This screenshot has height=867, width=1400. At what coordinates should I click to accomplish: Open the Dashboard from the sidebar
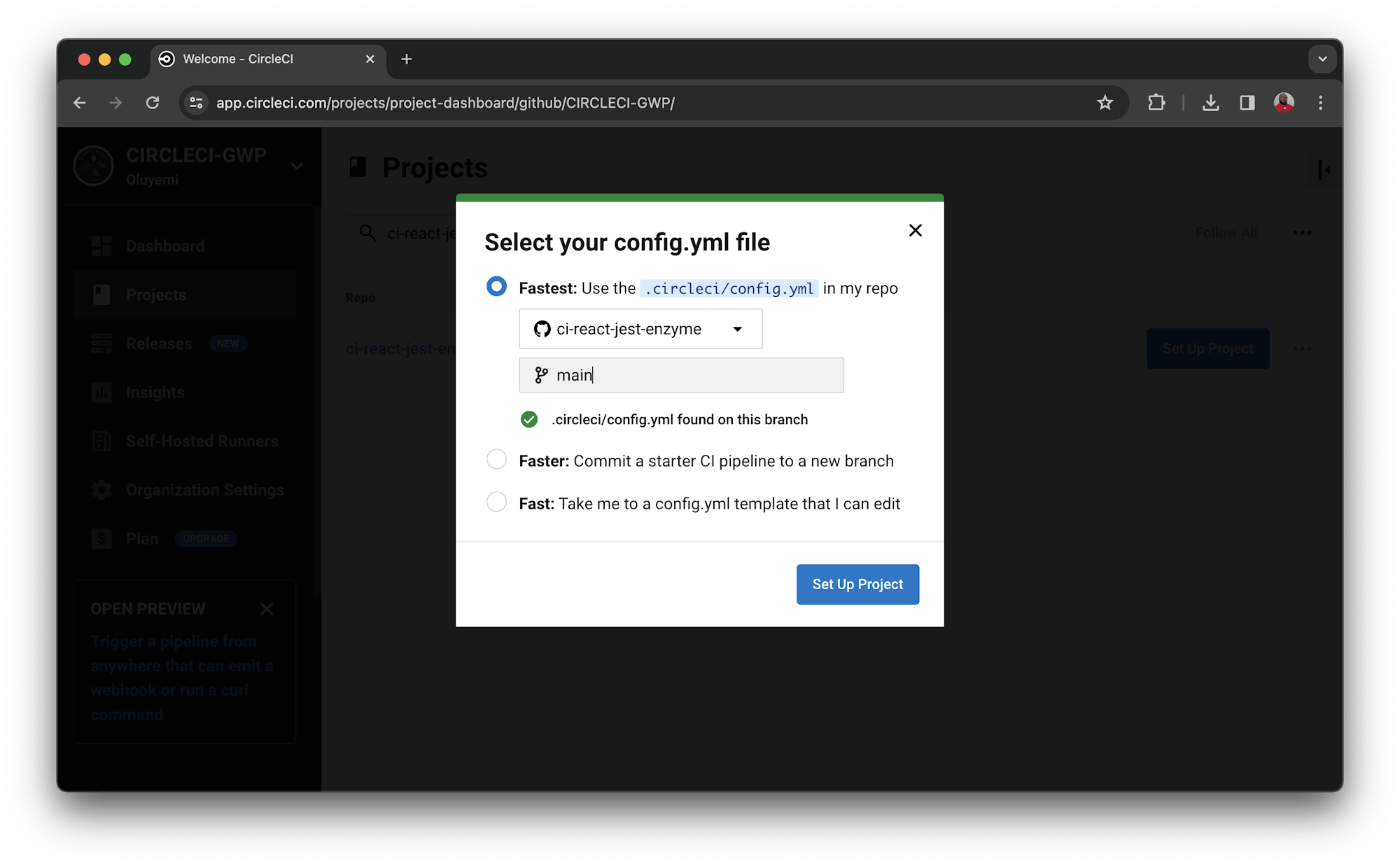[164, 246]
